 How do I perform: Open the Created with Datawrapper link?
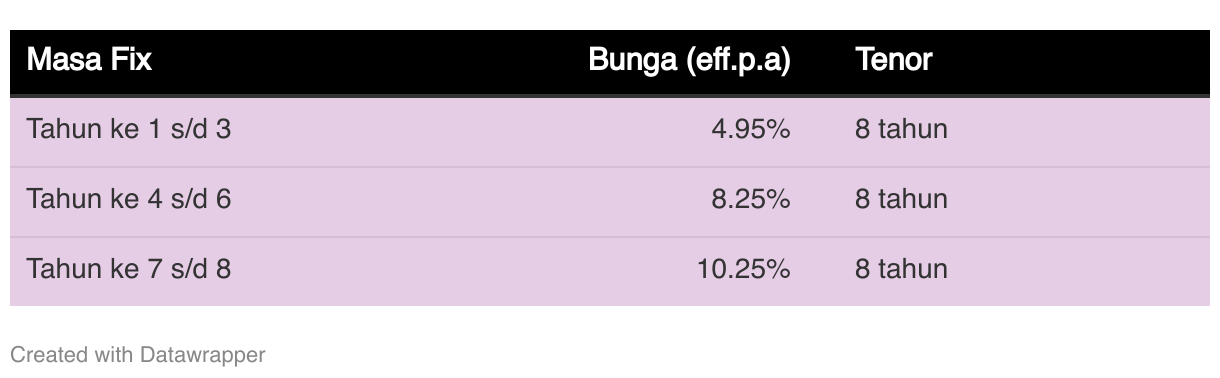(138, 354)
